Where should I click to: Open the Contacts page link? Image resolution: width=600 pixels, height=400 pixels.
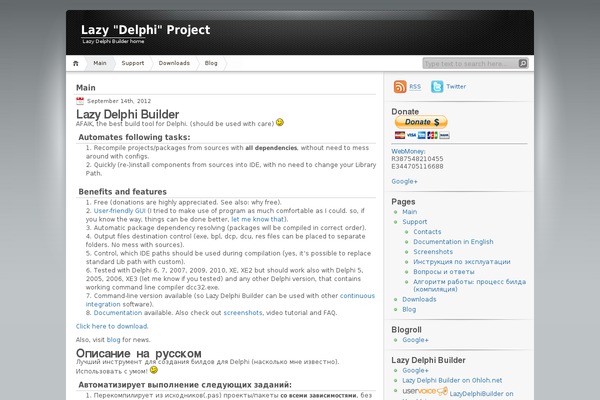click(427, 232)
